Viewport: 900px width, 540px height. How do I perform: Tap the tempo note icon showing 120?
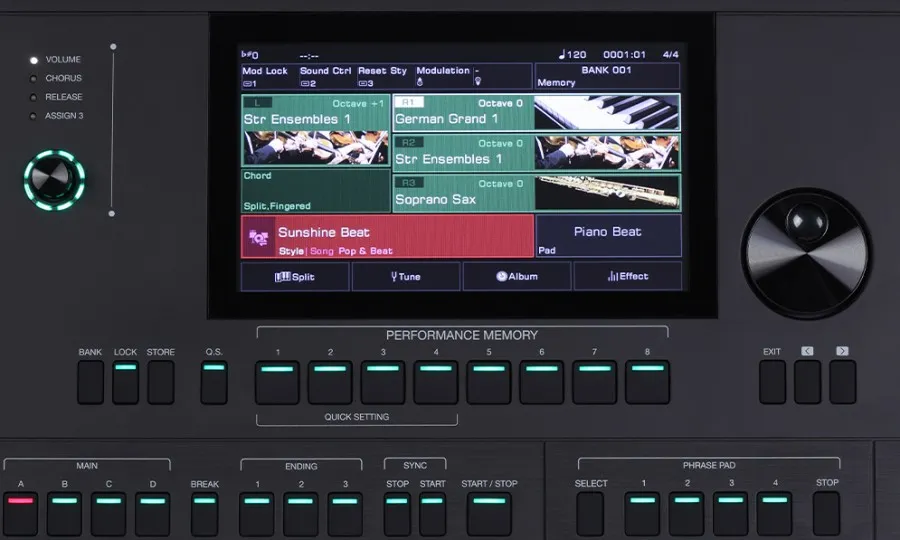tap(572, 55)
